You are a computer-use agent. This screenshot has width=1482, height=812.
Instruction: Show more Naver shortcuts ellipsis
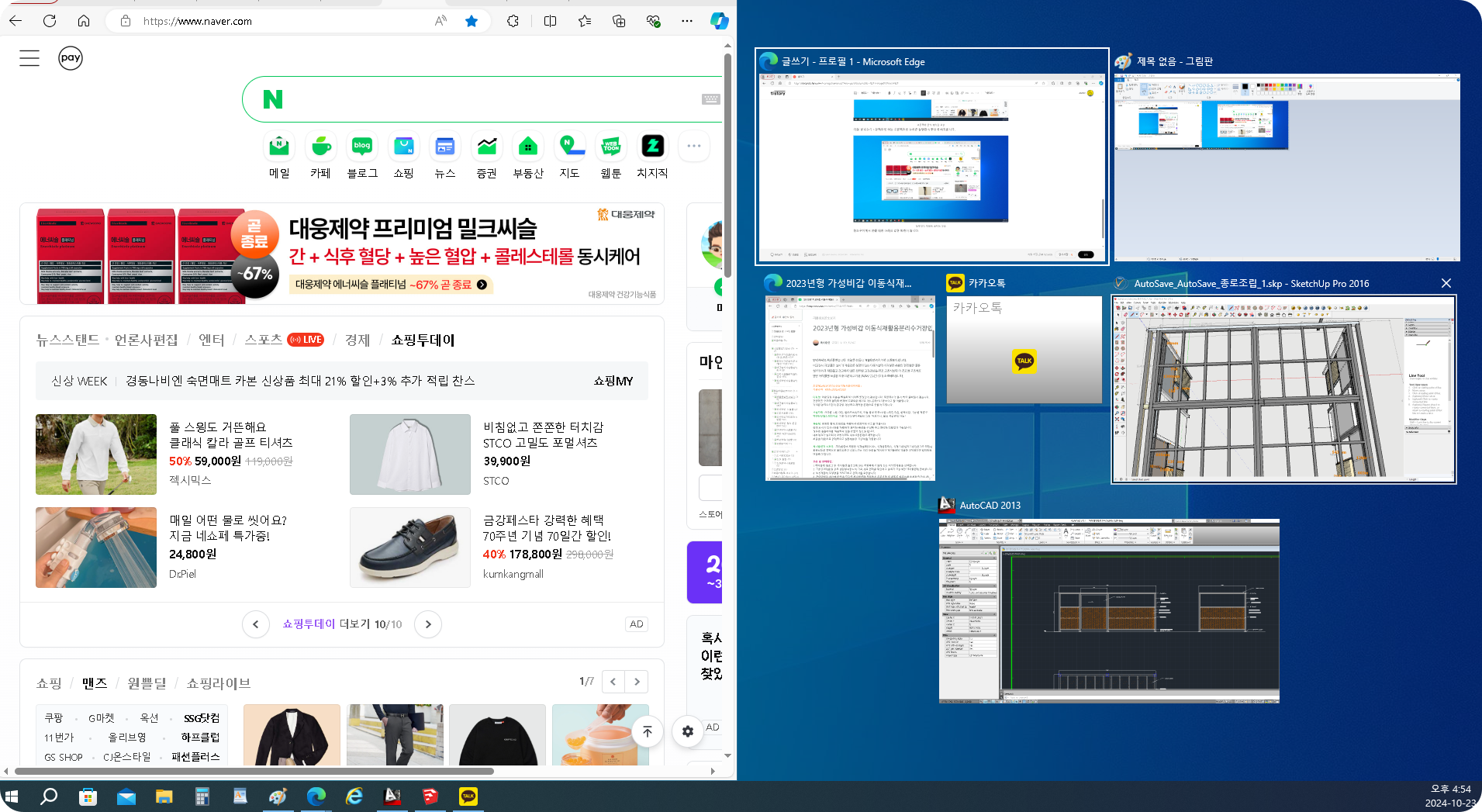pos(693,146)
